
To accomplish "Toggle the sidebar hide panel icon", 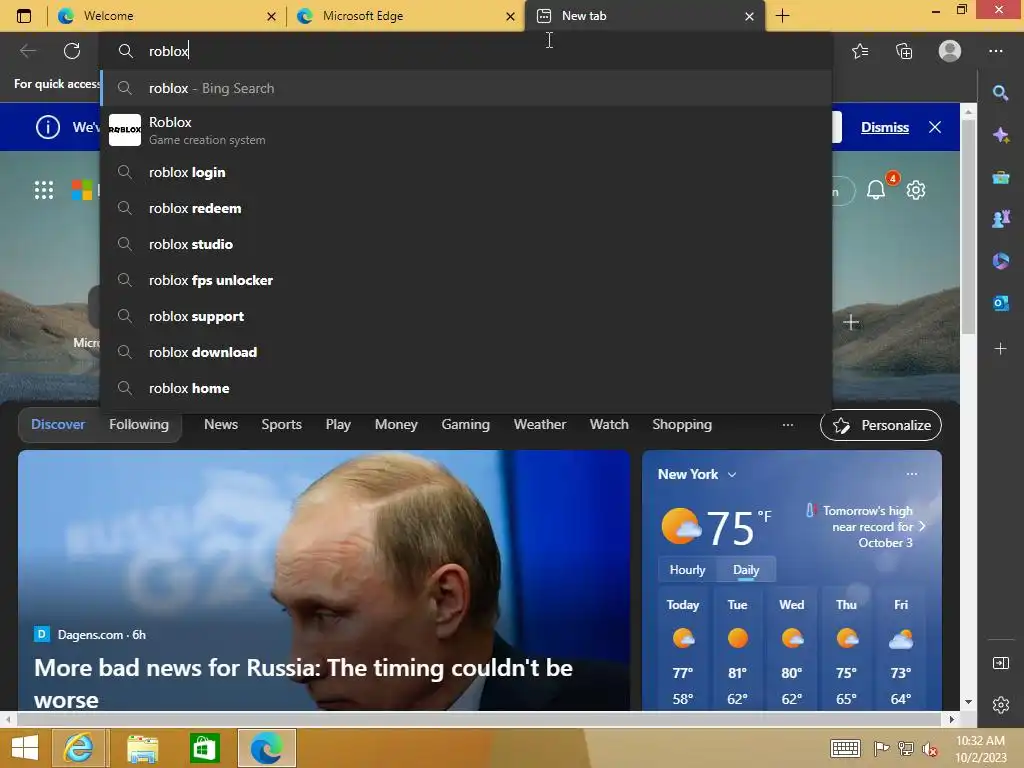I will pos(1000,664).
